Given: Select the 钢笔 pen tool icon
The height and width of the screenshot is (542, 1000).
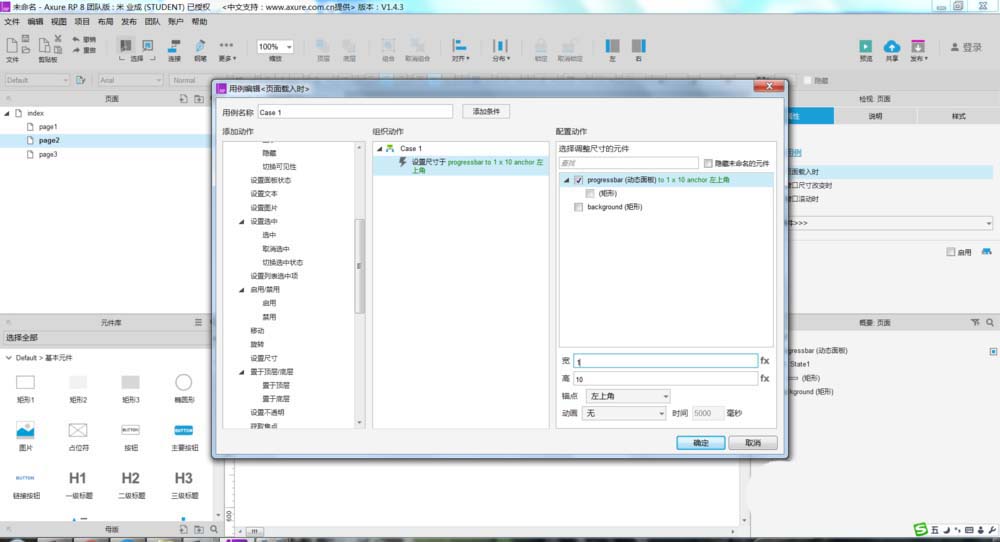Looking at the screenshot, I should click(x=200, y=47).
